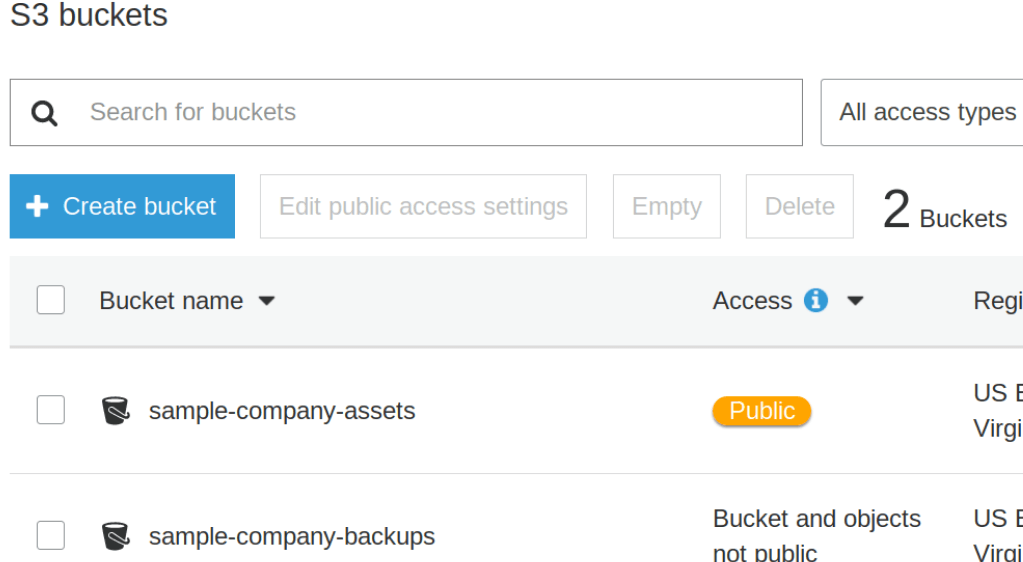
Task: Click the sample-company-assets bucket icon
Action: [x=116, y=410]
